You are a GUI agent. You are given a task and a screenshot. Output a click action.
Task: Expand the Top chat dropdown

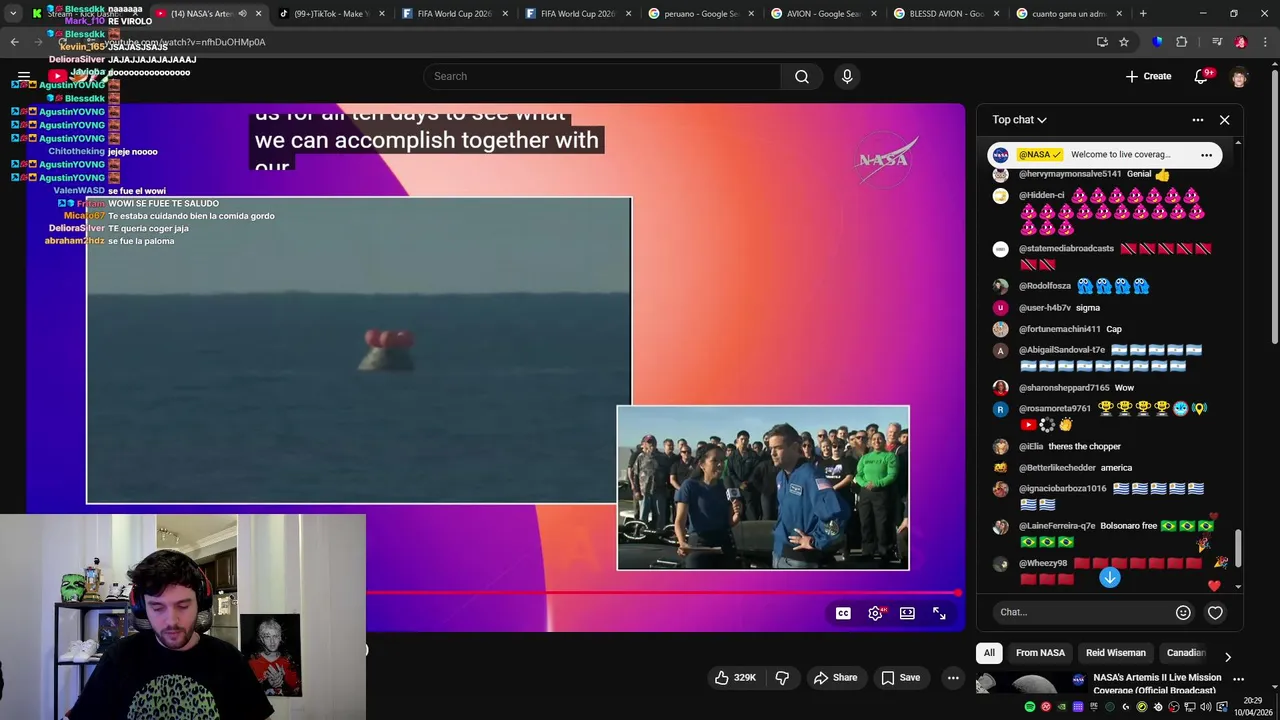pos(1019,120)
